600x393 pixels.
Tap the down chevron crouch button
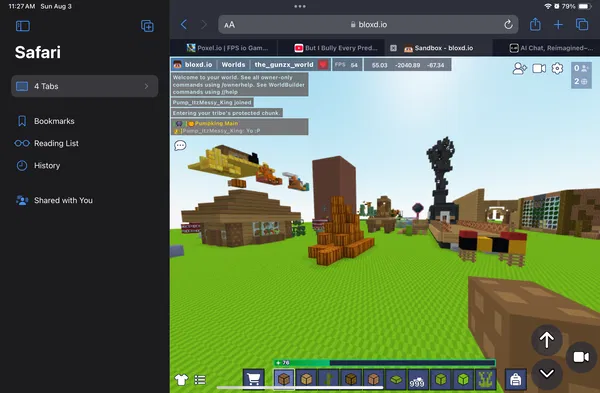point(546,373)
